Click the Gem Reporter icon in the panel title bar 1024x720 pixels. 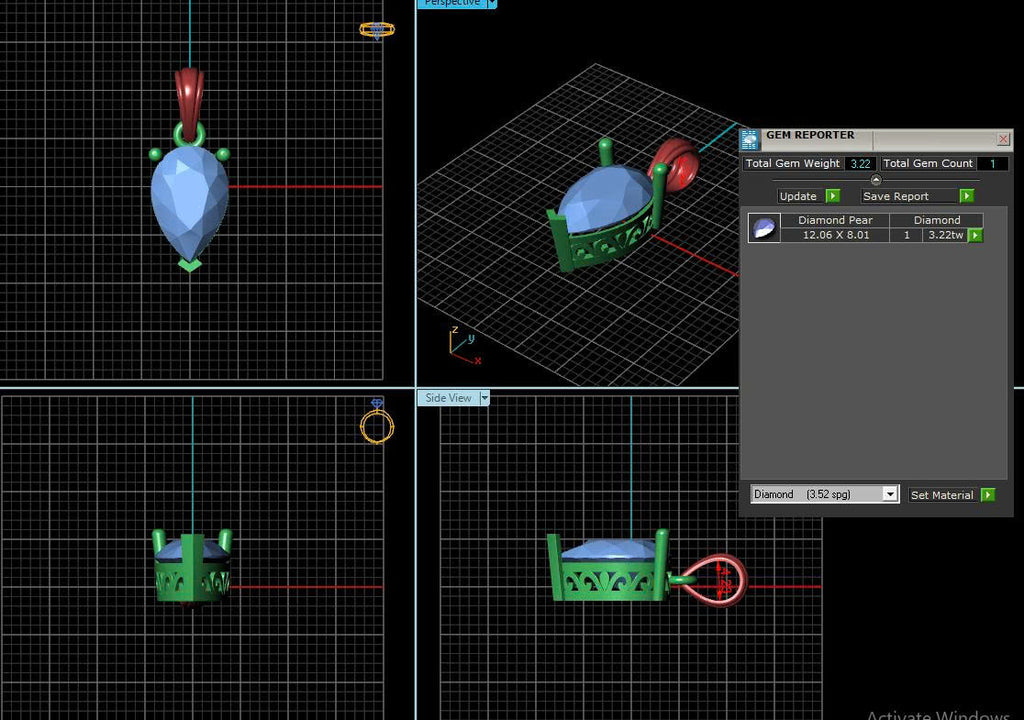click(749, 139)
